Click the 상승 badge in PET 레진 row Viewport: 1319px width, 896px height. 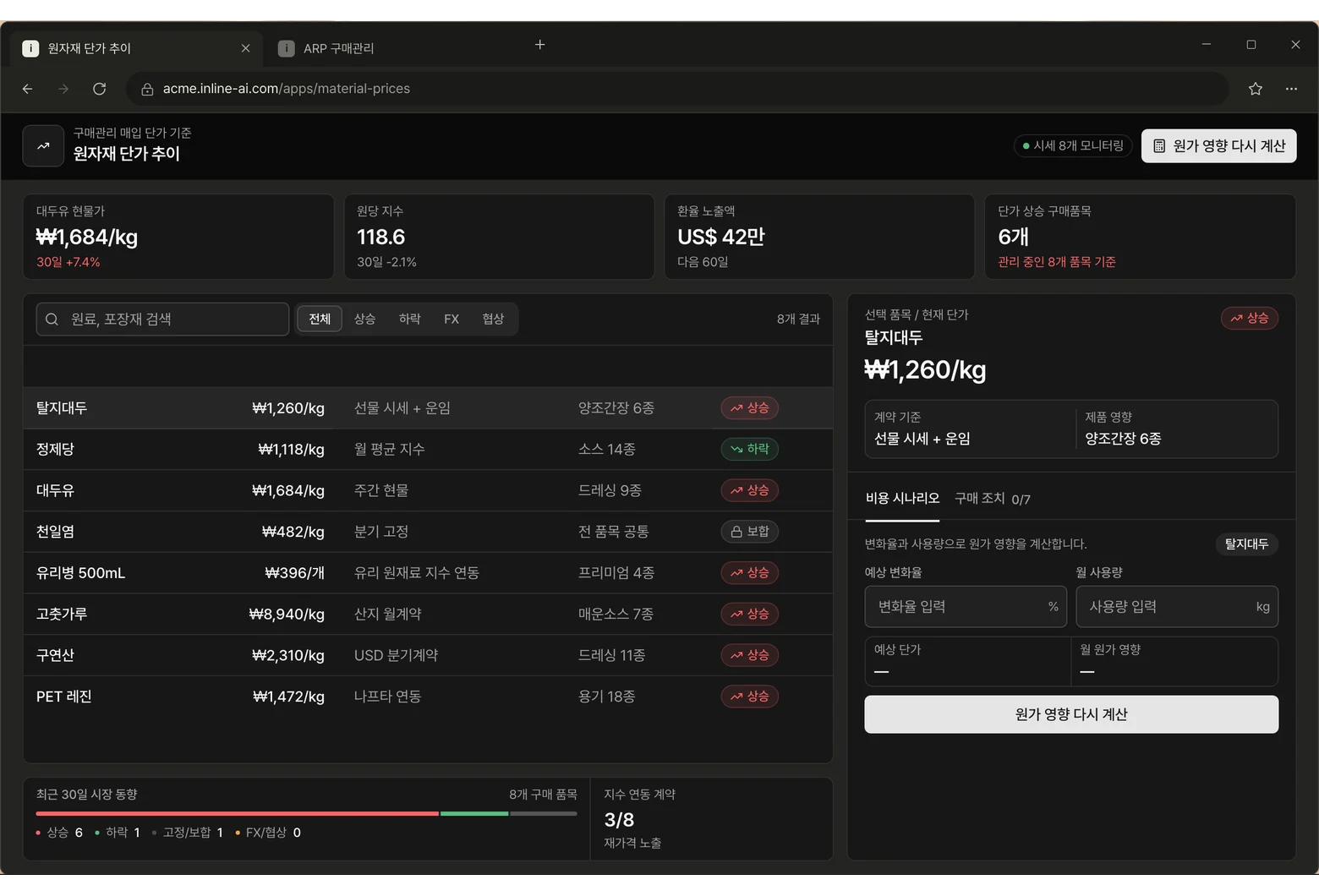(750, 697)
